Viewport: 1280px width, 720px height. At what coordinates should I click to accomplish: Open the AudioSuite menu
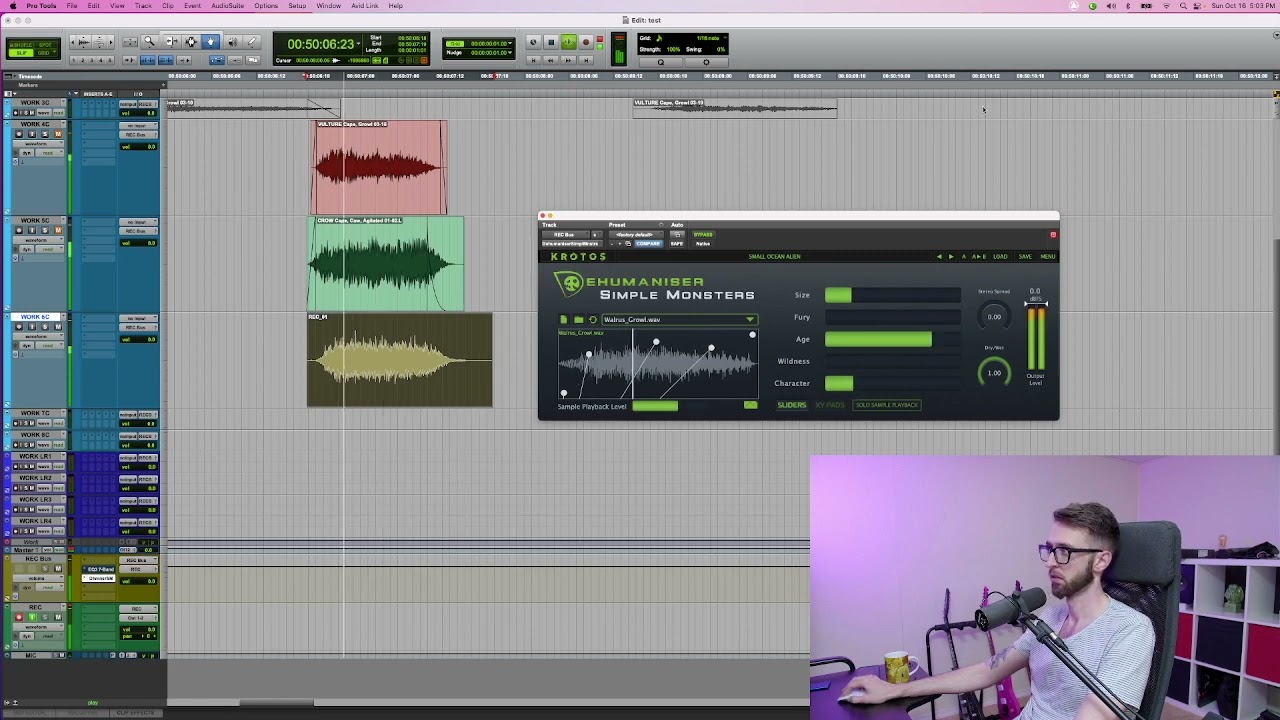pos(227,6)
